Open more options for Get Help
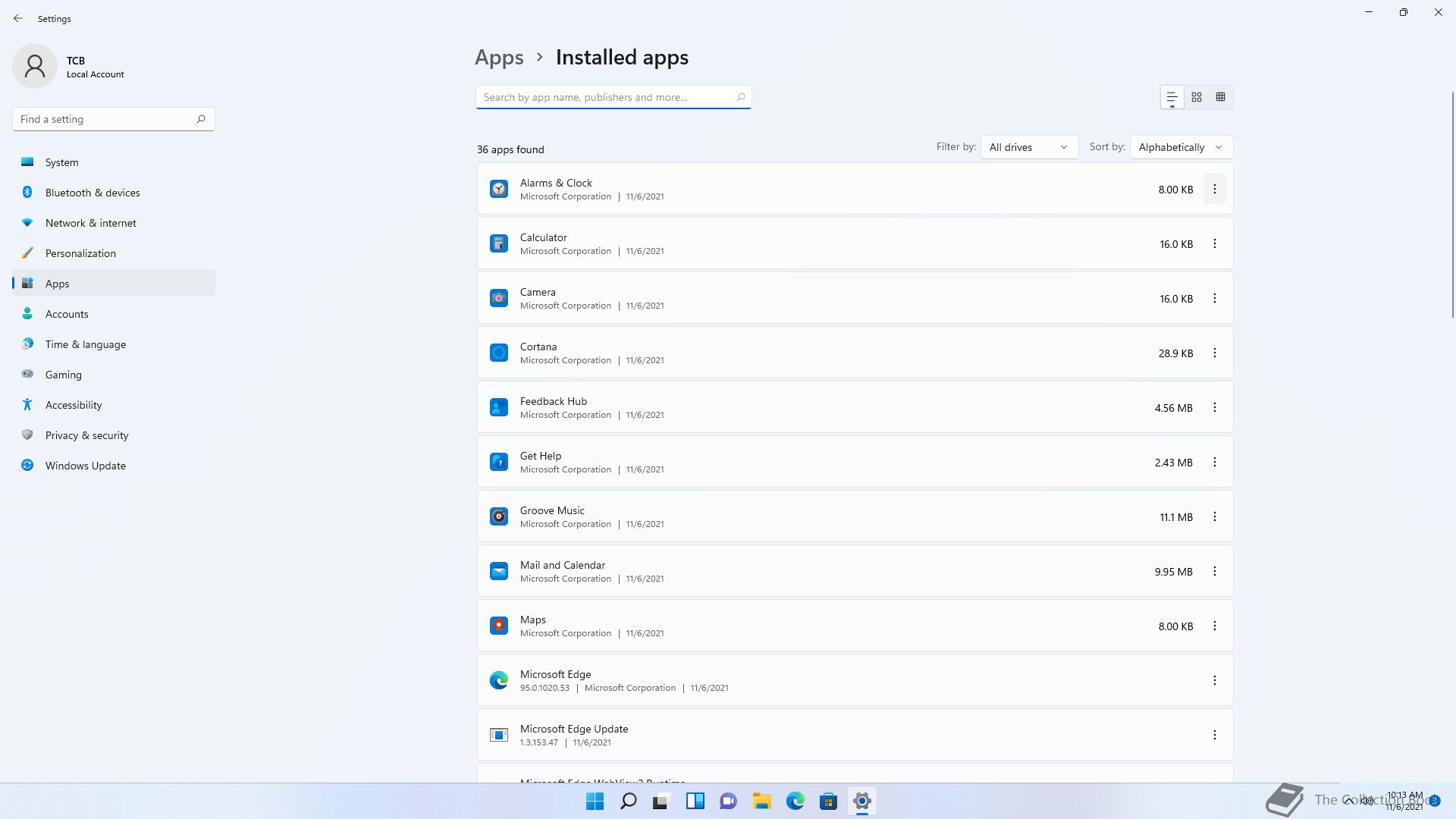Viewport: 1456px width, 819px height. (1215, 462)
